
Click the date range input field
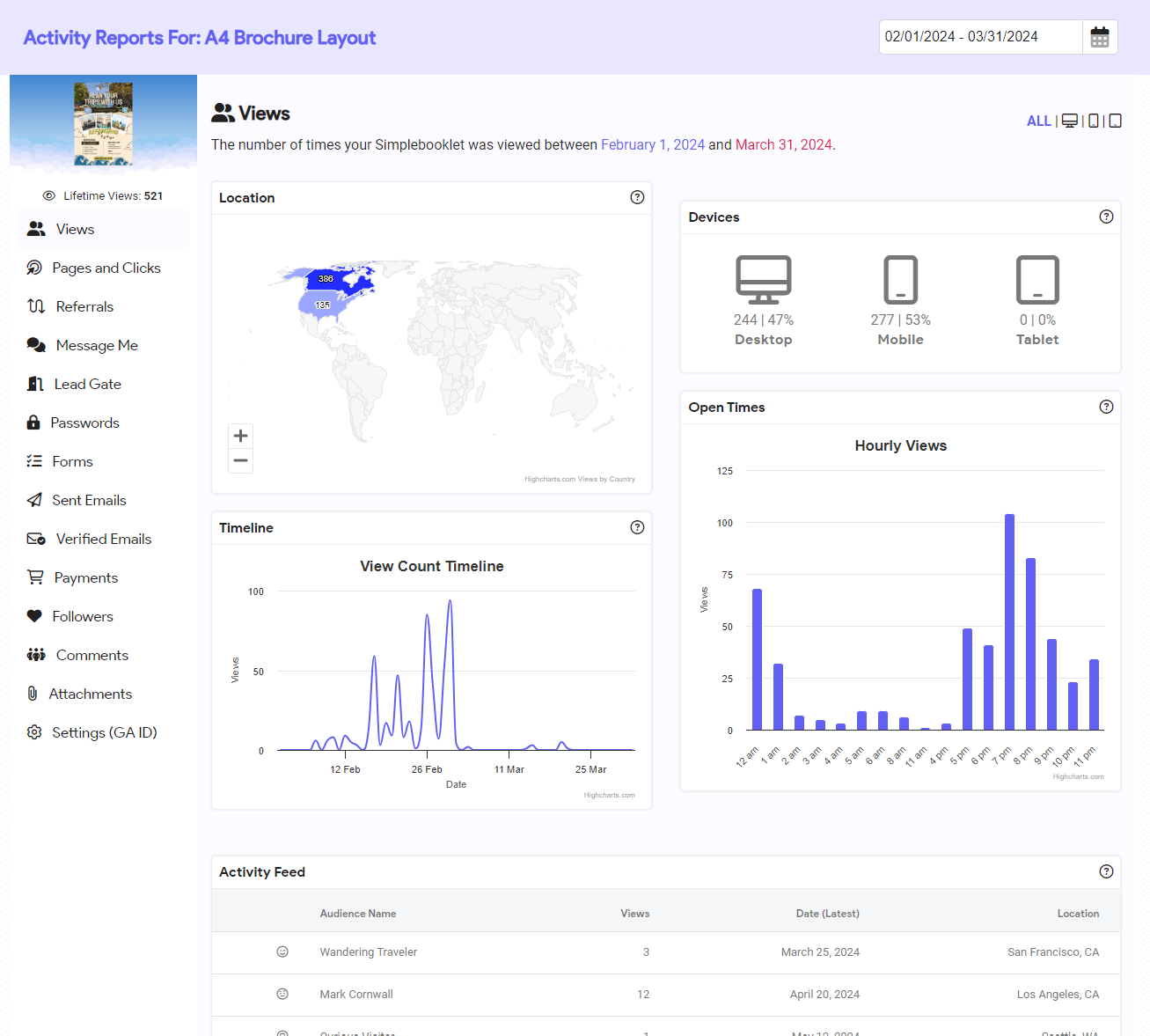(980, 37)
